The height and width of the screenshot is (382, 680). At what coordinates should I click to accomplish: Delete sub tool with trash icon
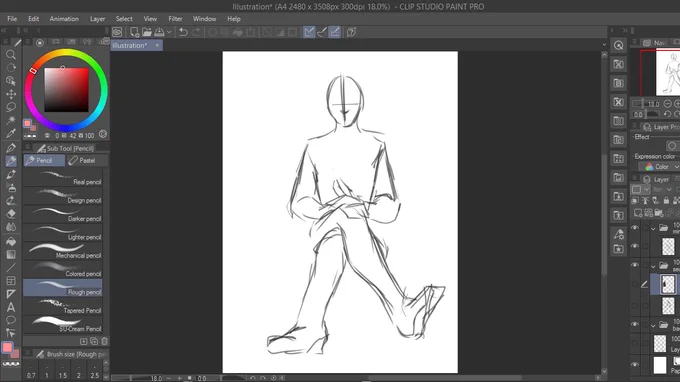click(x=104, y=341)
